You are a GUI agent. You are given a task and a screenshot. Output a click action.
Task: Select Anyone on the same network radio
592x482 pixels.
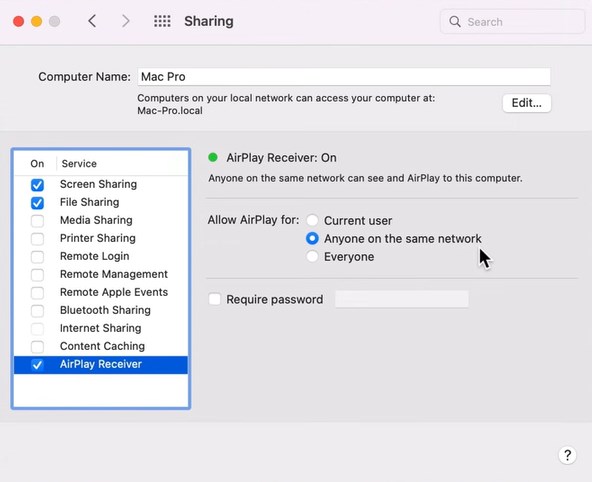point(312,238)
